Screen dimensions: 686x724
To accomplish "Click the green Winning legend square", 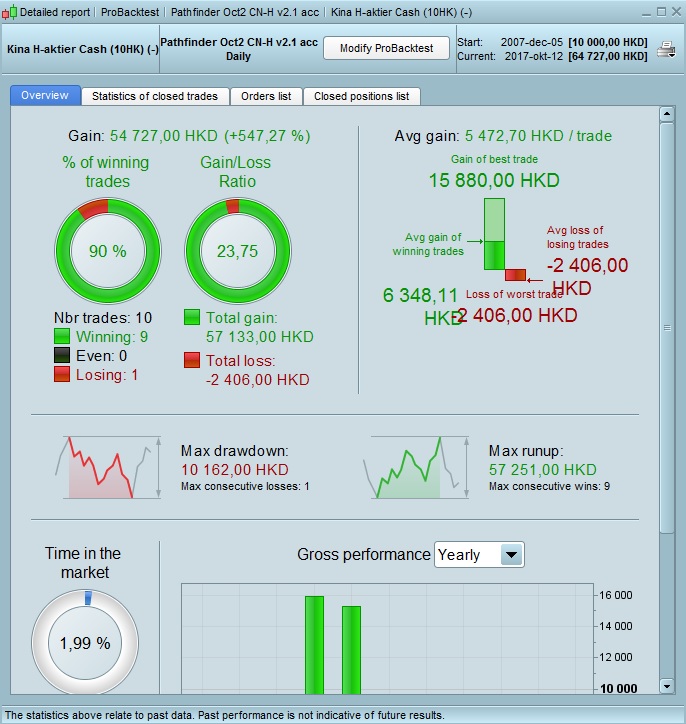I will [x=62, y=336].
